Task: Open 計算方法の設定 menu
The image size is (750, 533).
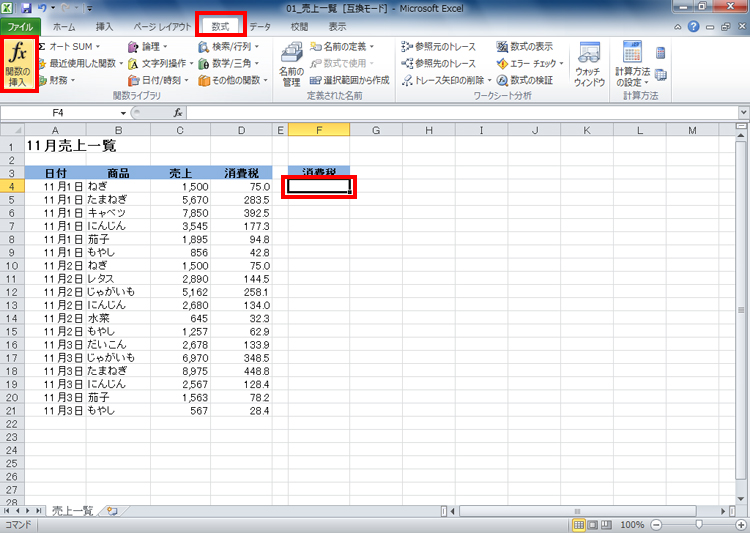Action: tap(632, 64)
